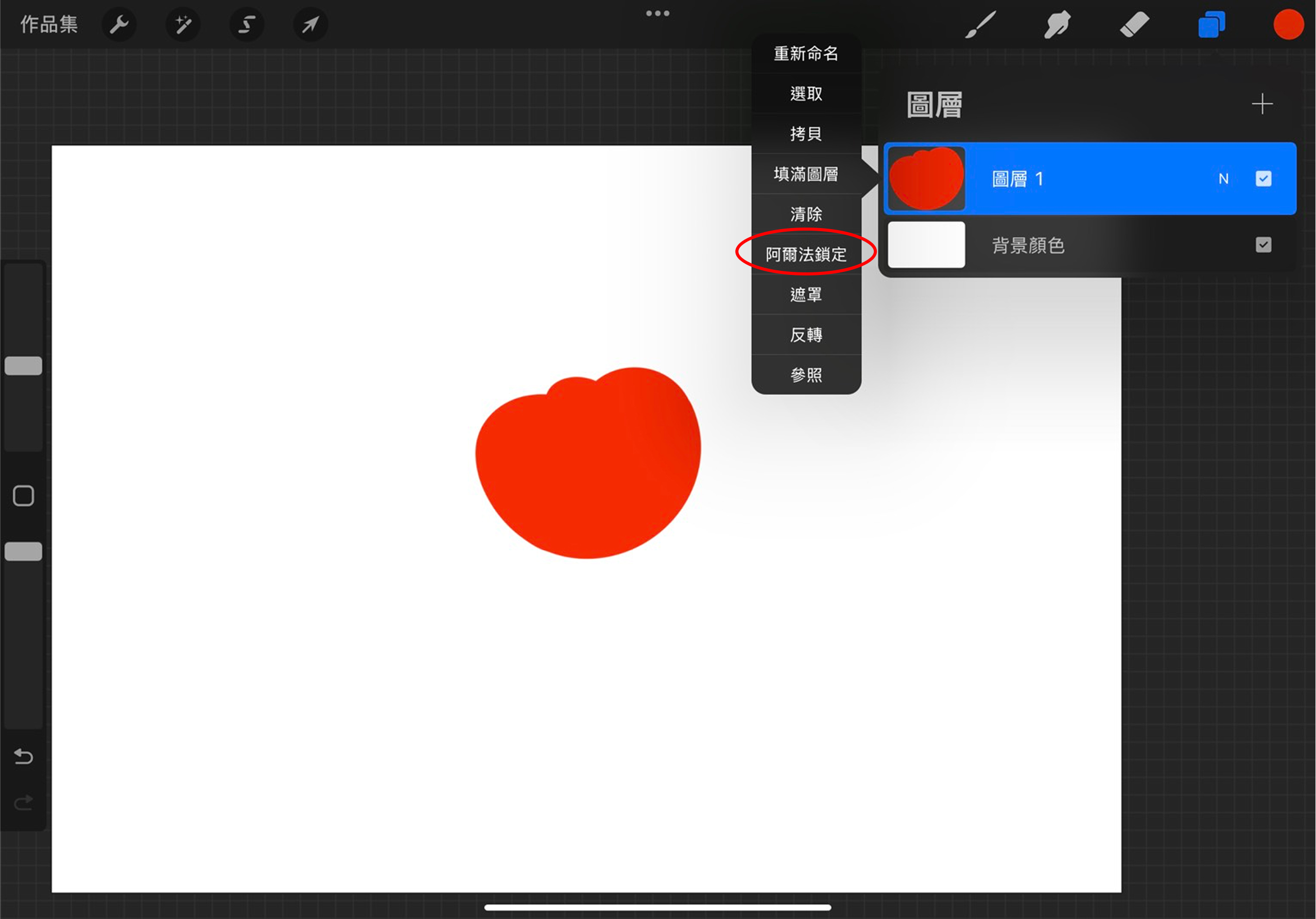Tap the square modifier button in sidebar

coord(24,496)
